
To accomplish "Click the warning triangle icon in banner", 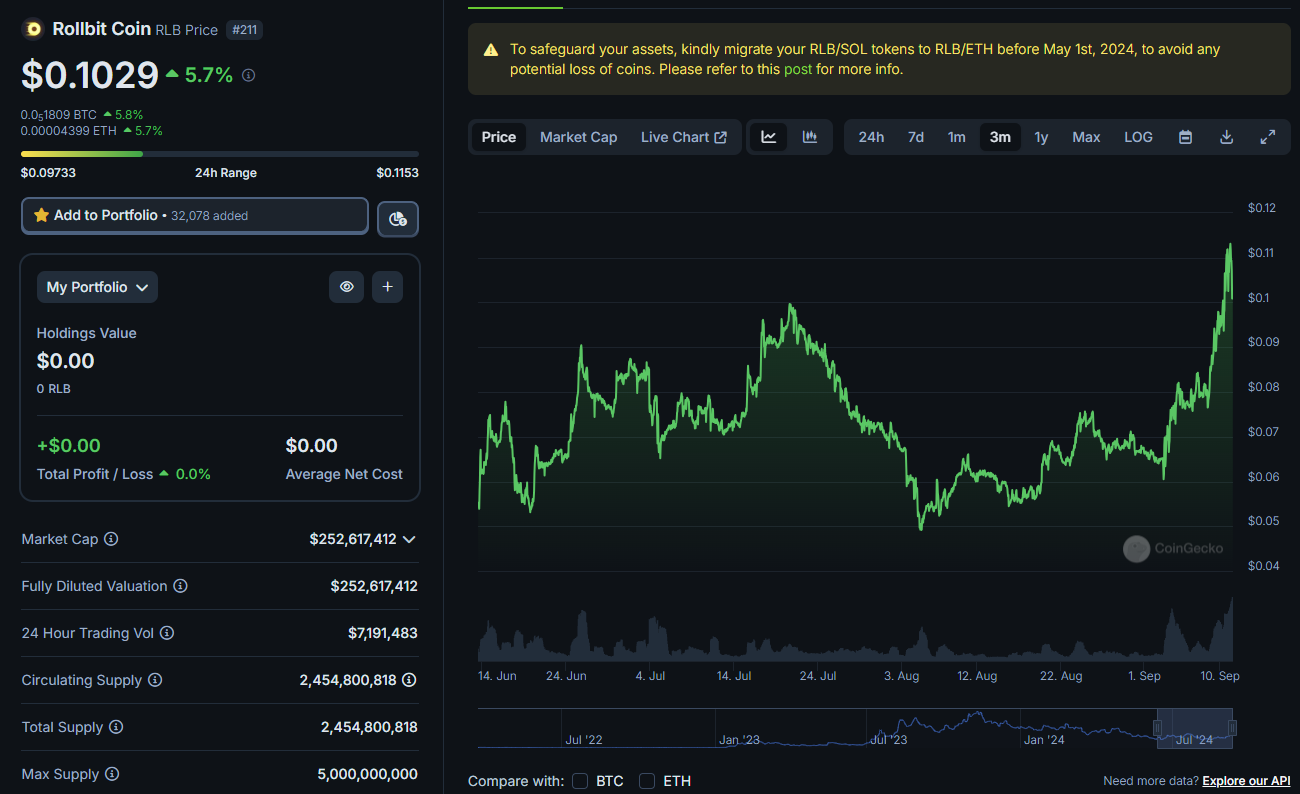I will click(x=491, y=50).
